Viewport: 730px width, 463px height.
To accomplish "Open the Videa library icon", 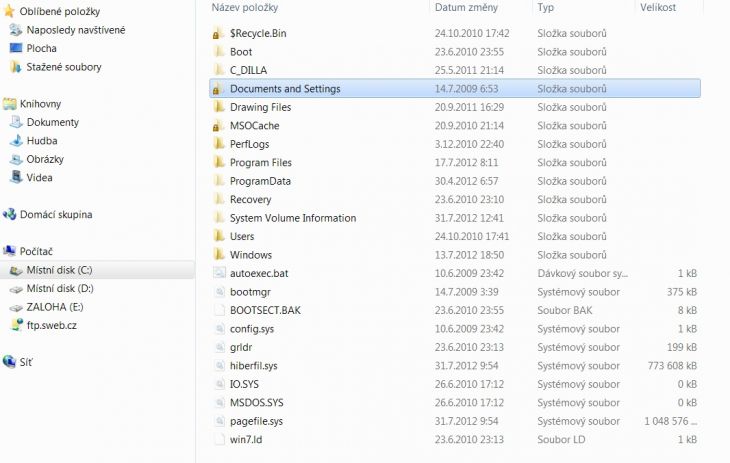I will (x=16, y=177).
